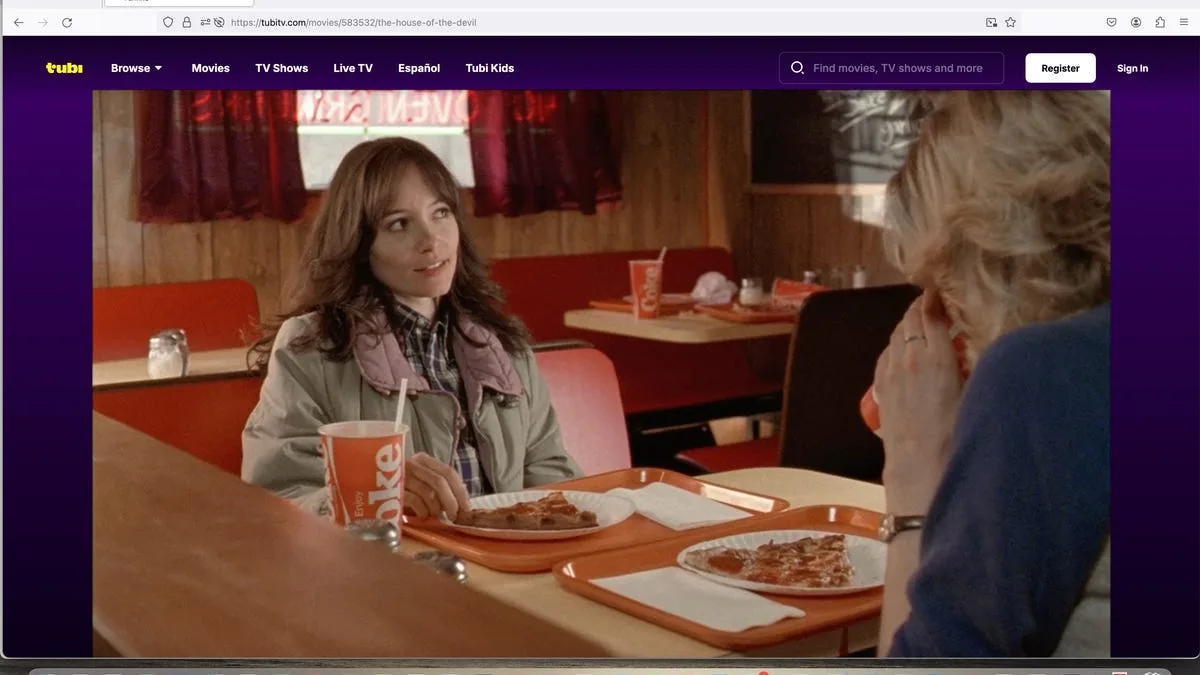
Task: Expand the Browse dropdown menu
Action: coord(136,68)
